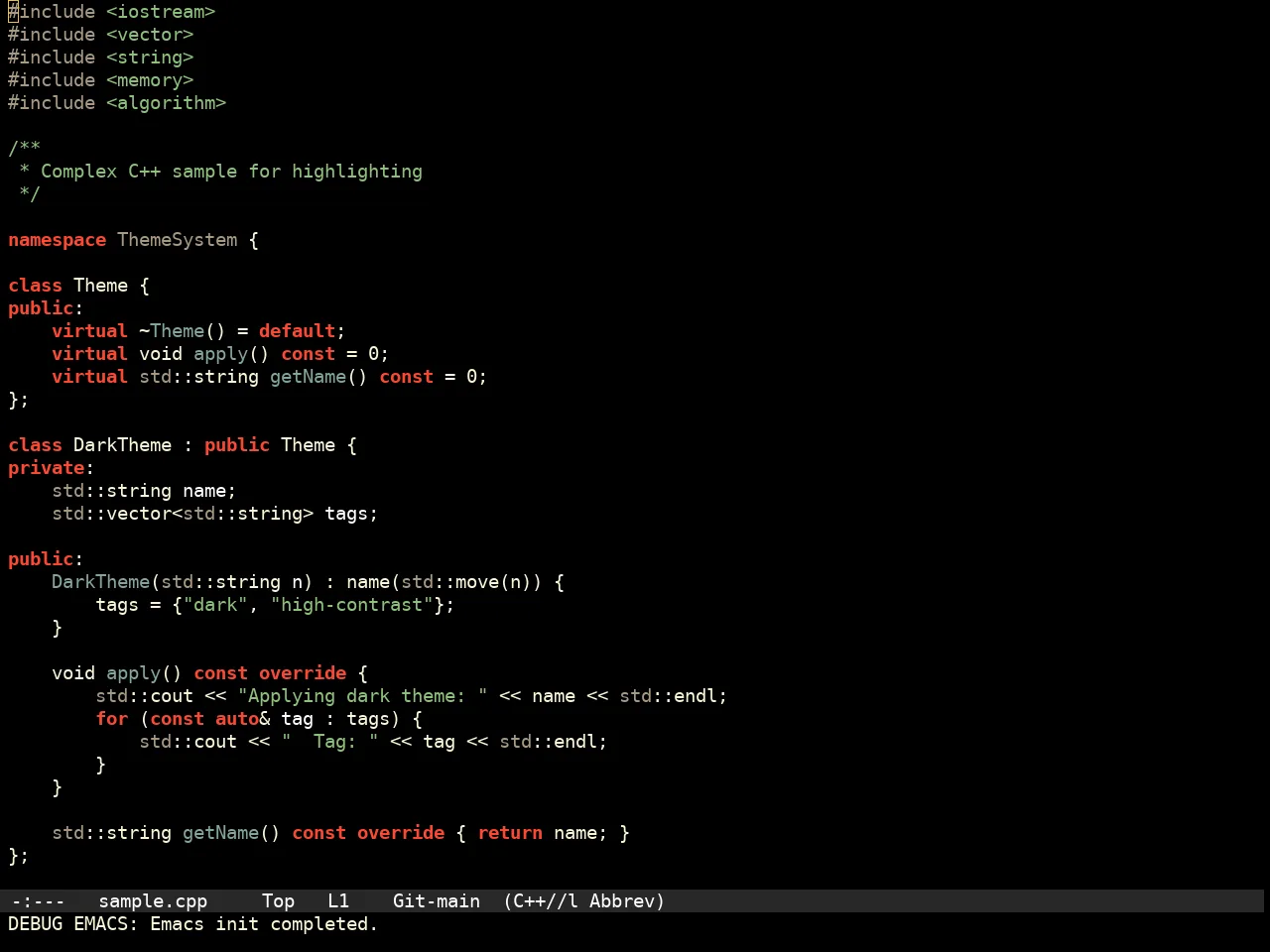Image resolution: width=1270 pixels, height=952 pixels.
Task: Click the 'namespace' keyword
Action: point(57,240)
